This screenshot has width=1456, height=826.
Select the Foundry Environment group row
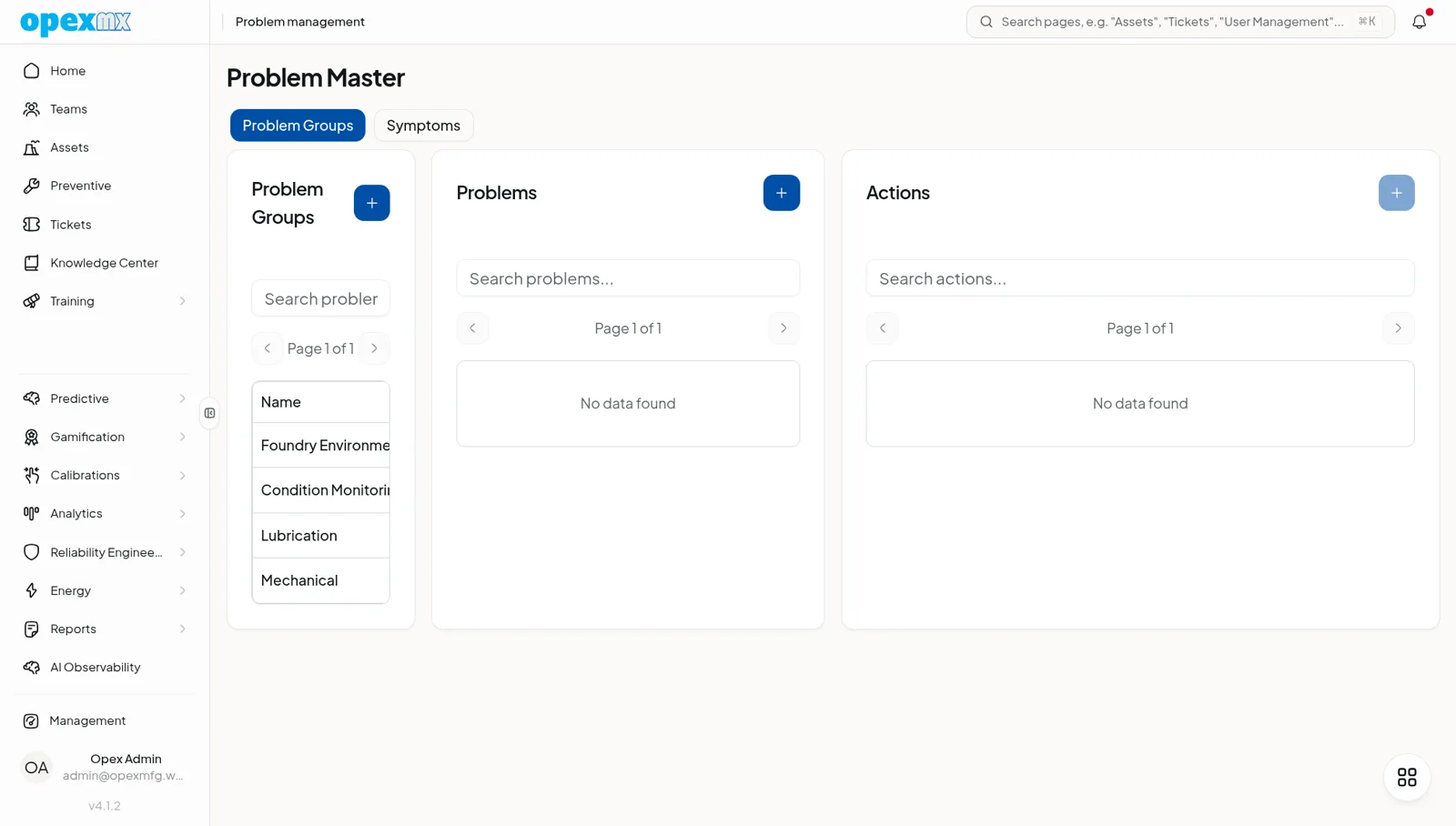(x=320, y=445)
